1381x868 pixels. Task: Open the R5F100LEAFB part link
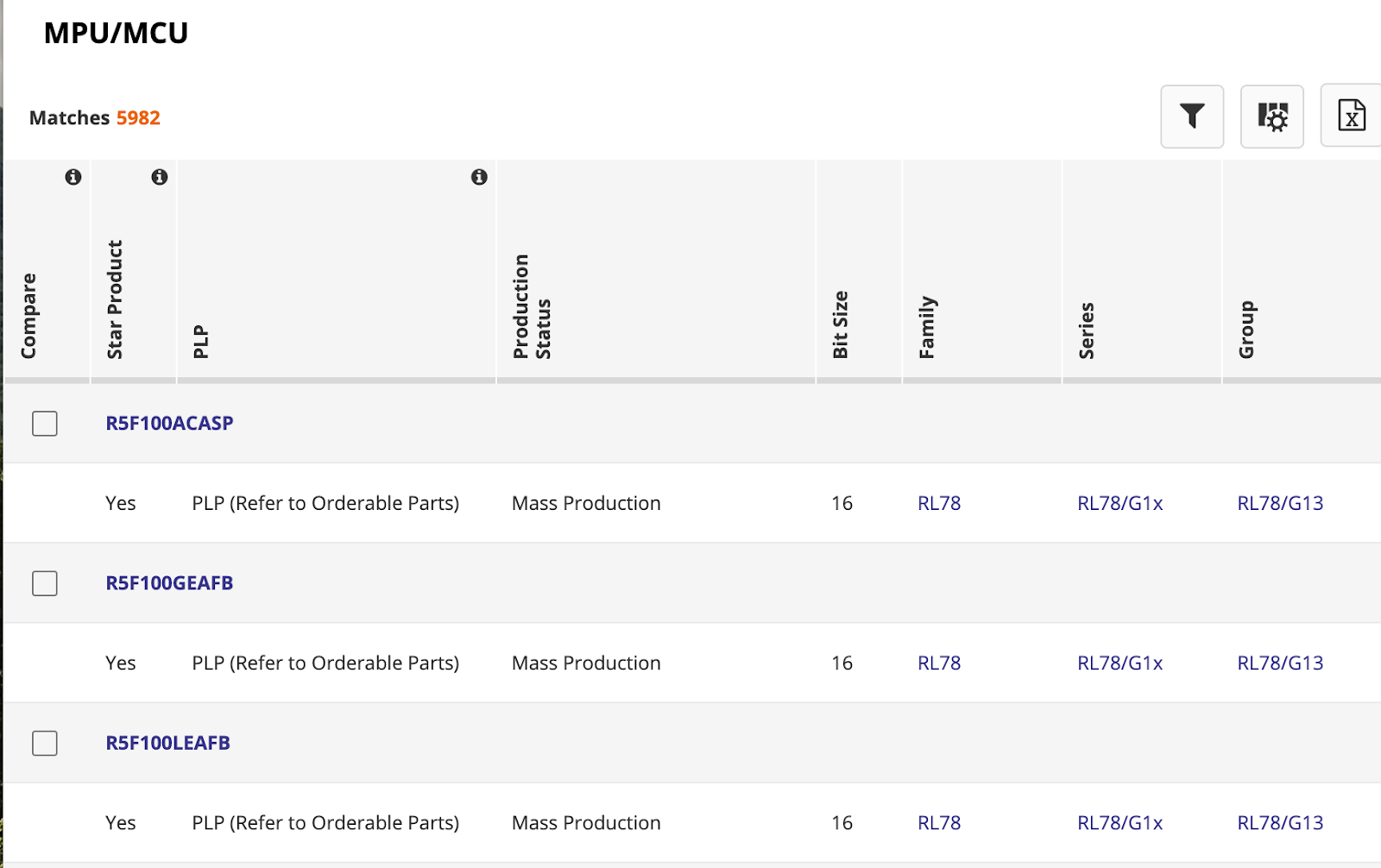point(167,743)
